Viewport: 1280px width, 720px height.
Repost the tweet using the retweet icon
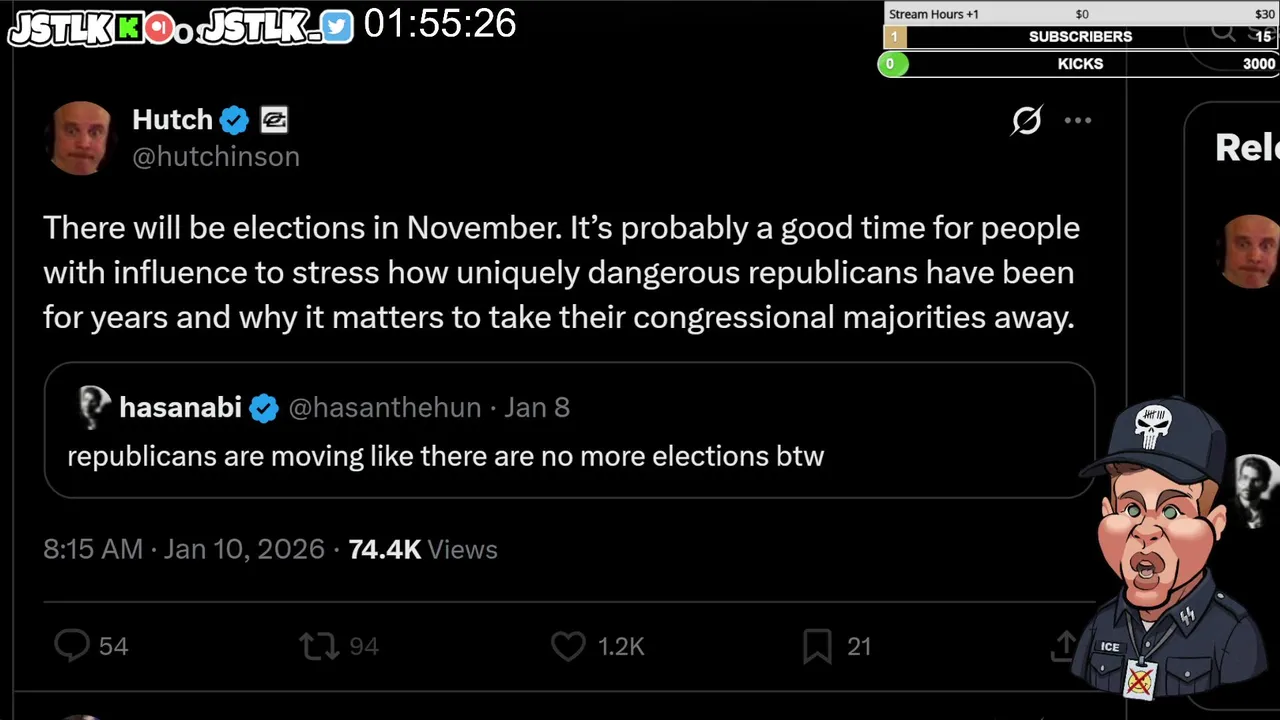coord(319,646)
